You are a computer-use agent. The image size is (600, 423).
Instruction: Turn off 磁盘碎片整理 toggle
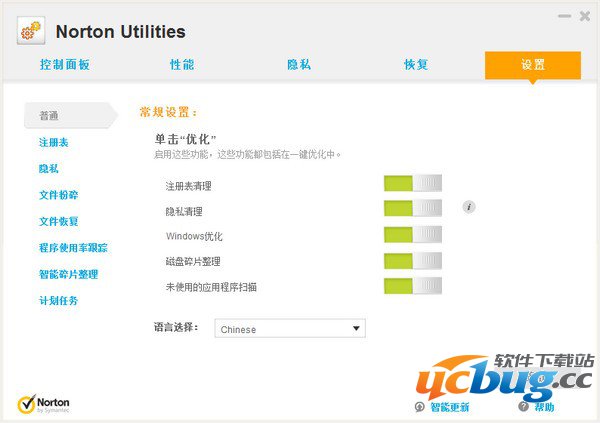(x=411, y=261)
